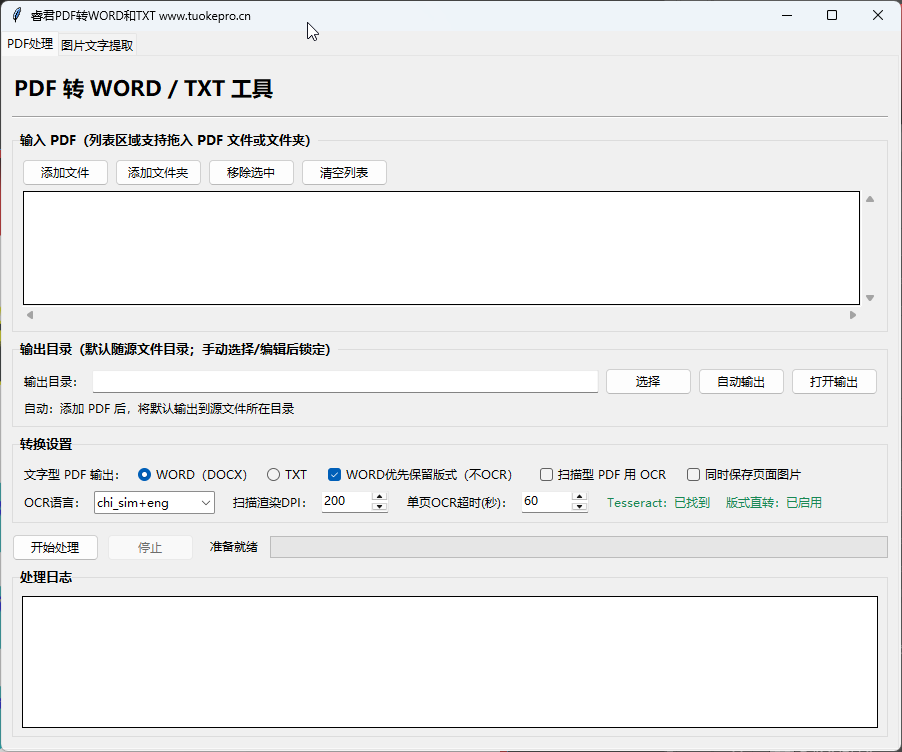Click the 扫描渲染DPI value field

coord(347,502)
